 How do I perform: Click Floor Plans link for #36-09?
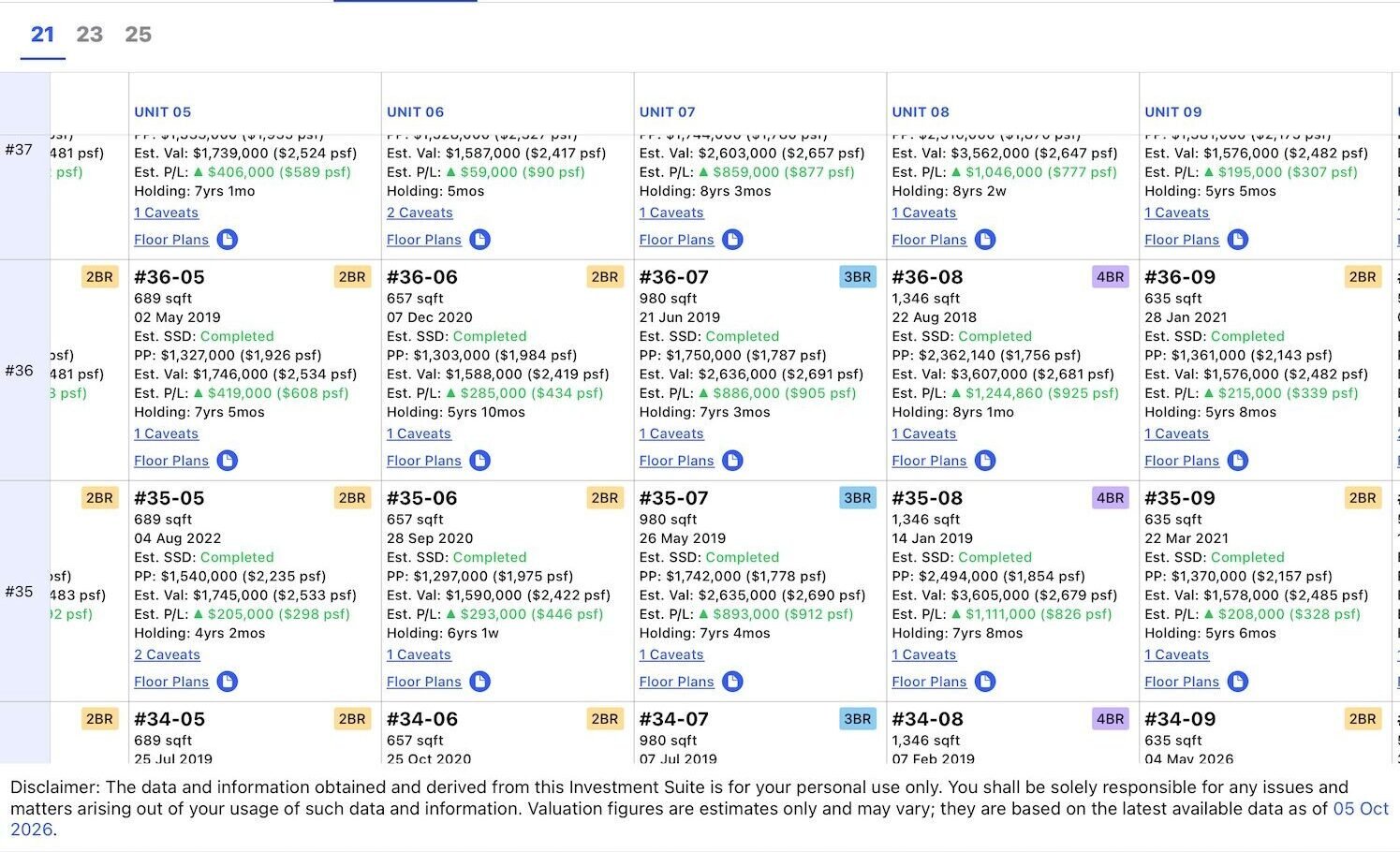pyautogui.click(x=1182, y=461)
